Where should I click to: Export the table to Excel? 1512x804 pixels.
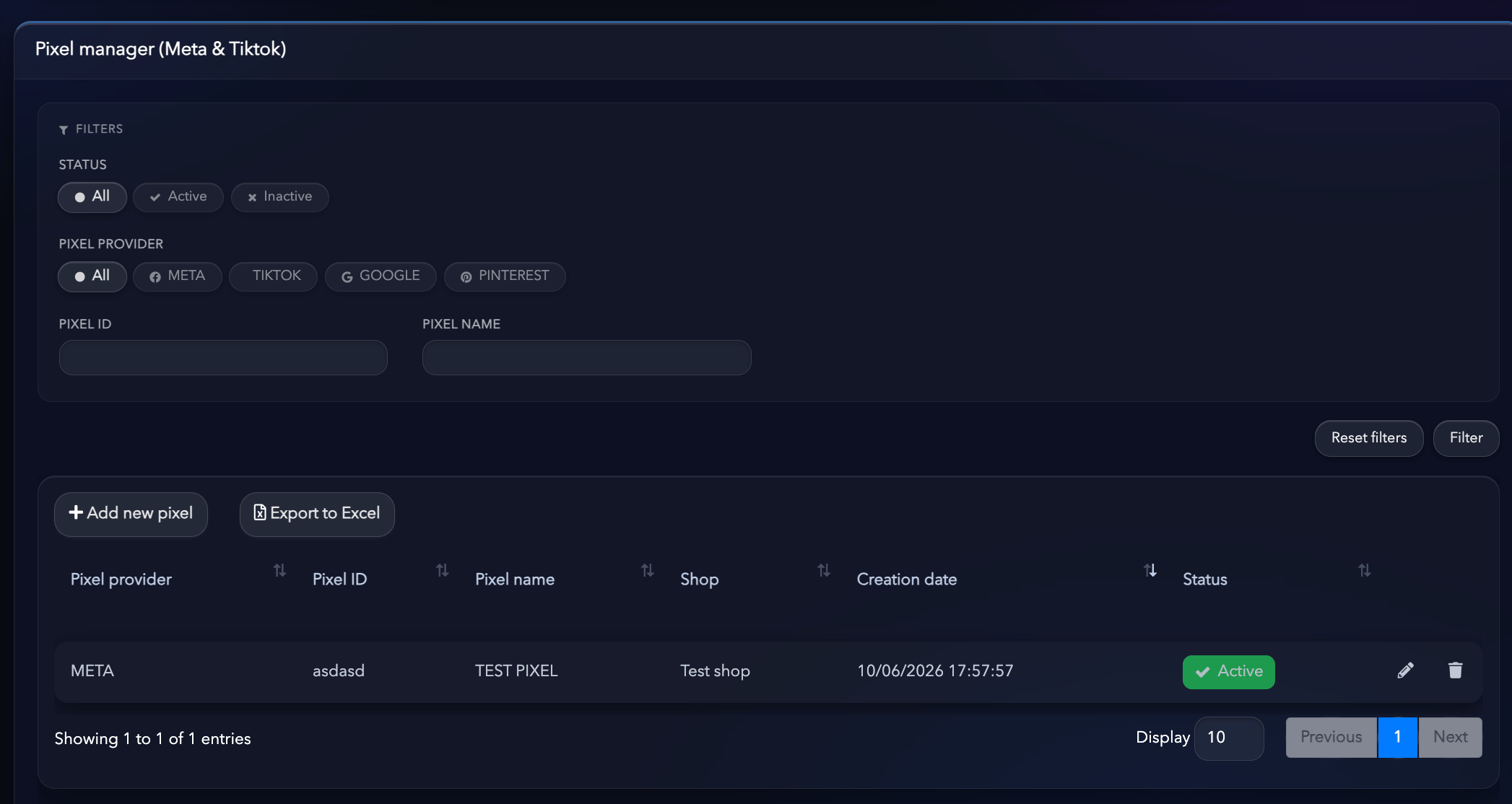(x=317, y=514)
